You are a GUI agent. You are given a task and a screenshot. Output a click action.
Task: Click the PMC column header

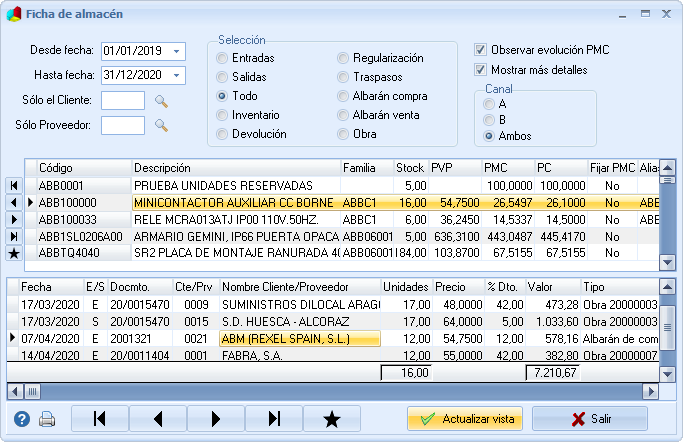click(508, 168)
